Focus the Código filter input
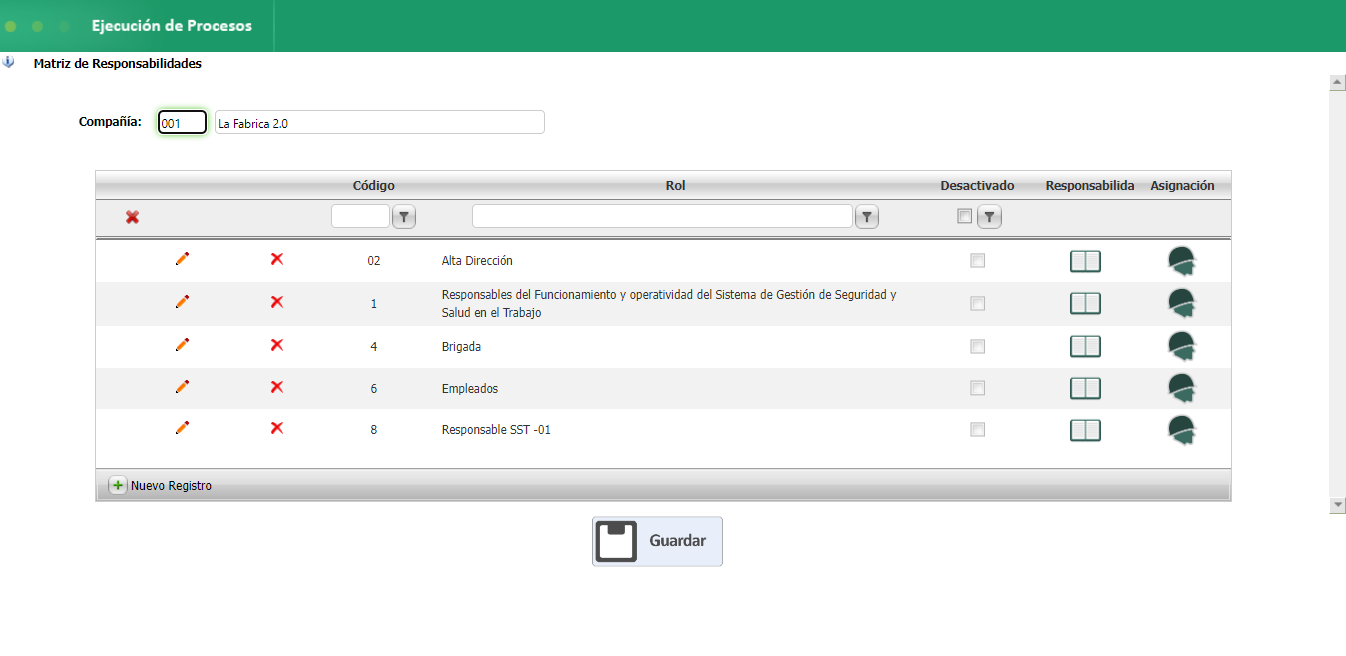 coord(360,216)
